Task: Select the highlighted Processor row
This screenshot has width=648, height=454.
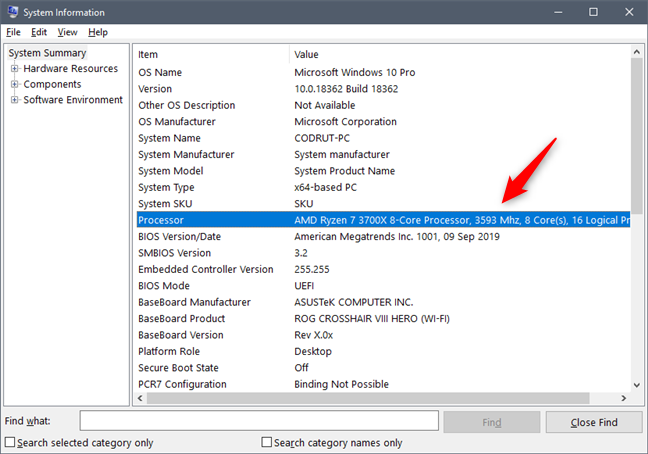Action: pyautogui.click(x=383, y=220)
